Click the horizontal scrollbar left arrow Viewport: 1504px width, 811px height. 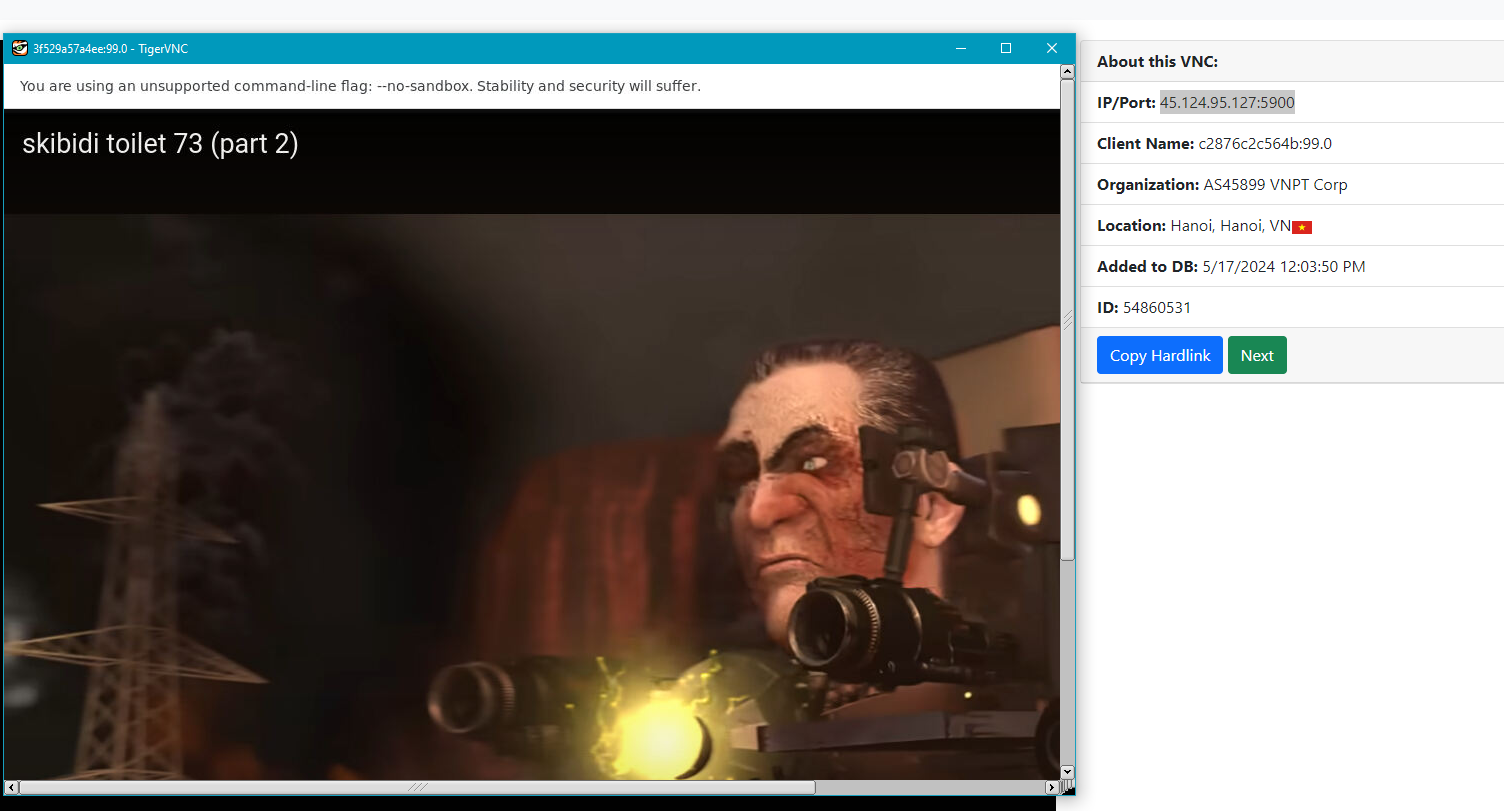click(11, 787)
